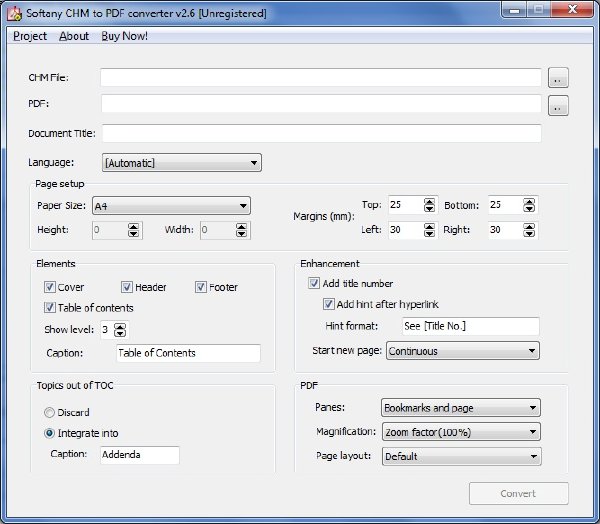Click the Left margin value field
Screen dimensions: 600x524
[406, 230]
